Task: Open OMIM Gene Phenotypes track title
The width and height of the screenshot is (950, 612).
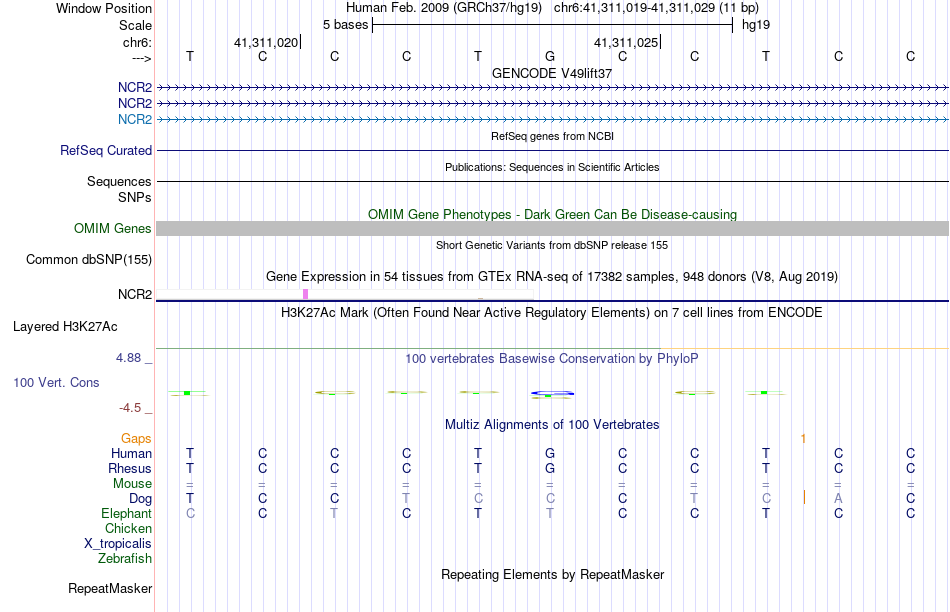Action: [x=552, y=215]
